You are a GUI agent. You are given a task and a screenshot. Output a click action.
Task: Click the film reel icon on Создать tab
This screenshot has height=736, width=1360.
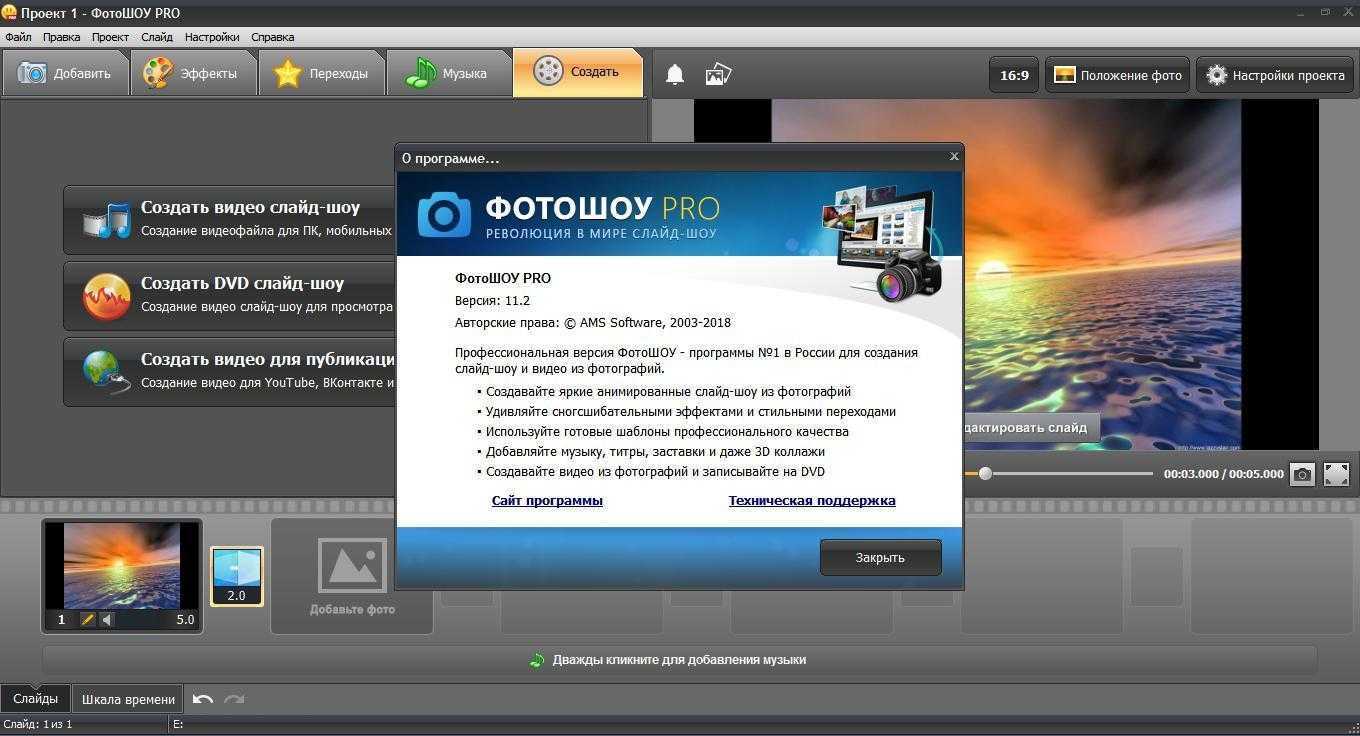(x=548, y=71)
